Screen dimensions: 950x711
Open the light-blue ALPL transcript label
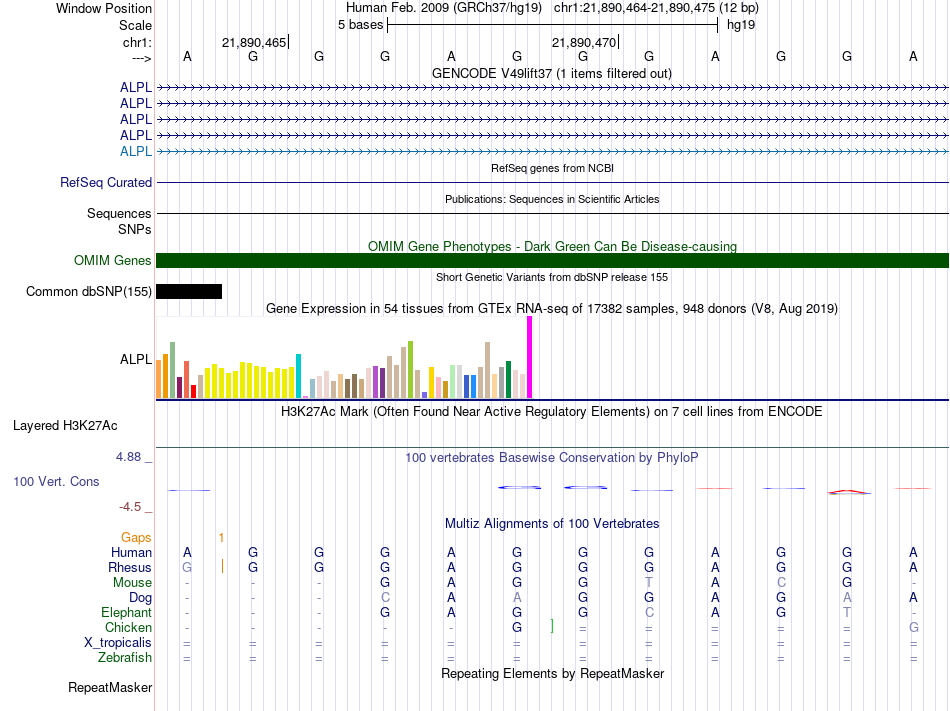136,151
